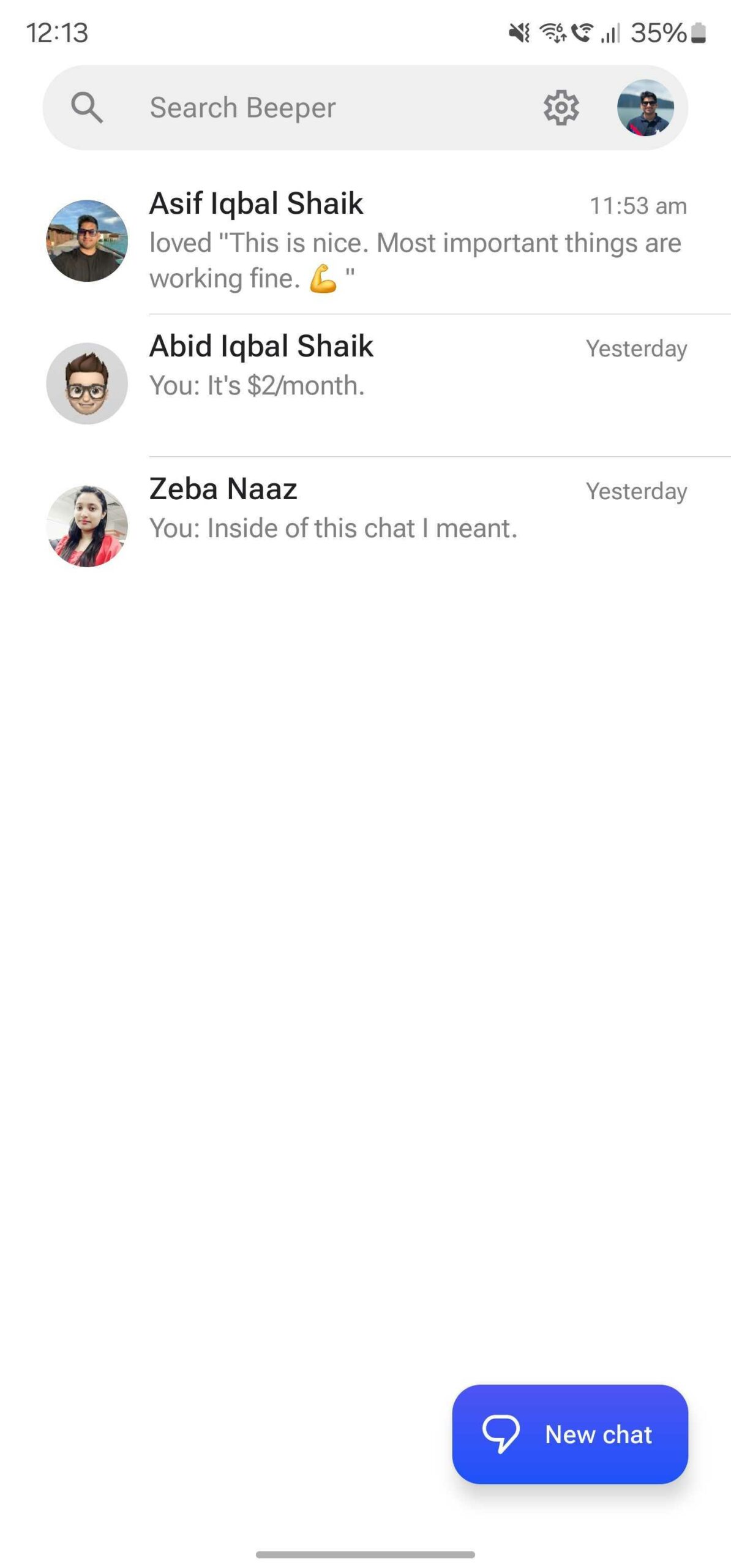The height and width of the screenshot is (1568, 731).
Task: Tap the "It's $2/month." message preview
Action: tap(257, 386)
